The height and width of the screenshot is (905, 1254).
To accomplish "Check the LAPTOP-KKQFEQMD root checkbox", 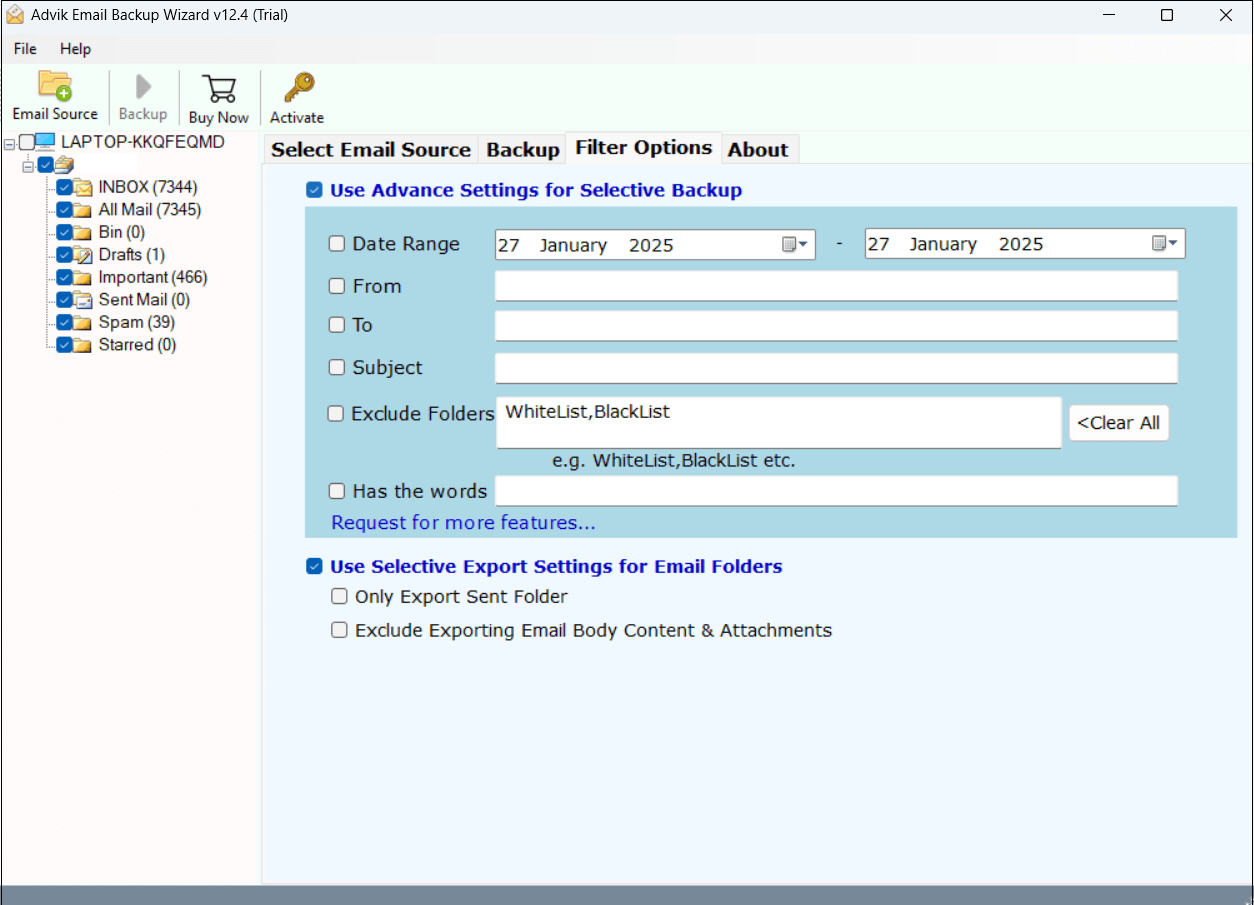I will [27, 142].
